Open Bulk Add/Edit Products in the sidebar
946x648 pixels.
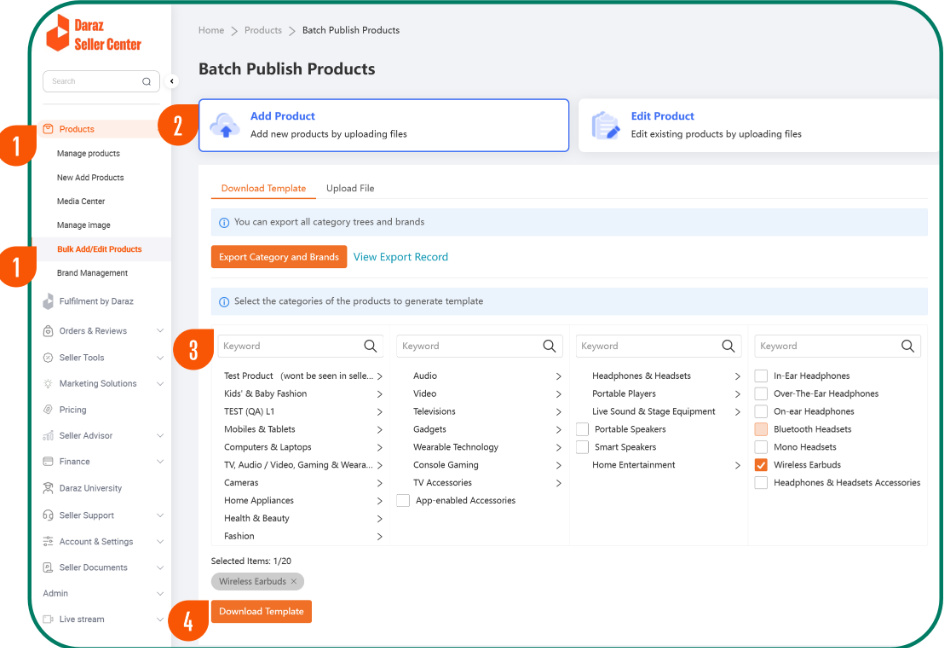(99, 249)
